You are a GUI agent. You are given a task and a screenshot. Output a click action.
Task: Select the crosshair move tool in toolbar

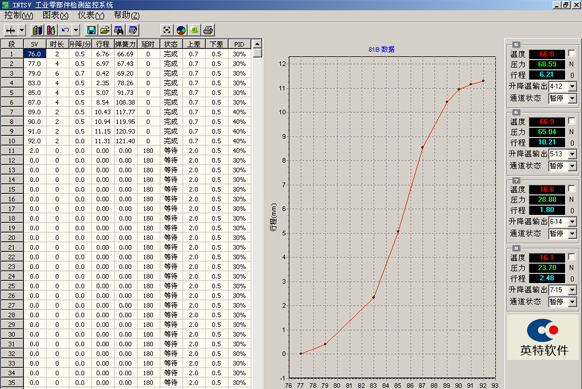(x=11, y=30)
